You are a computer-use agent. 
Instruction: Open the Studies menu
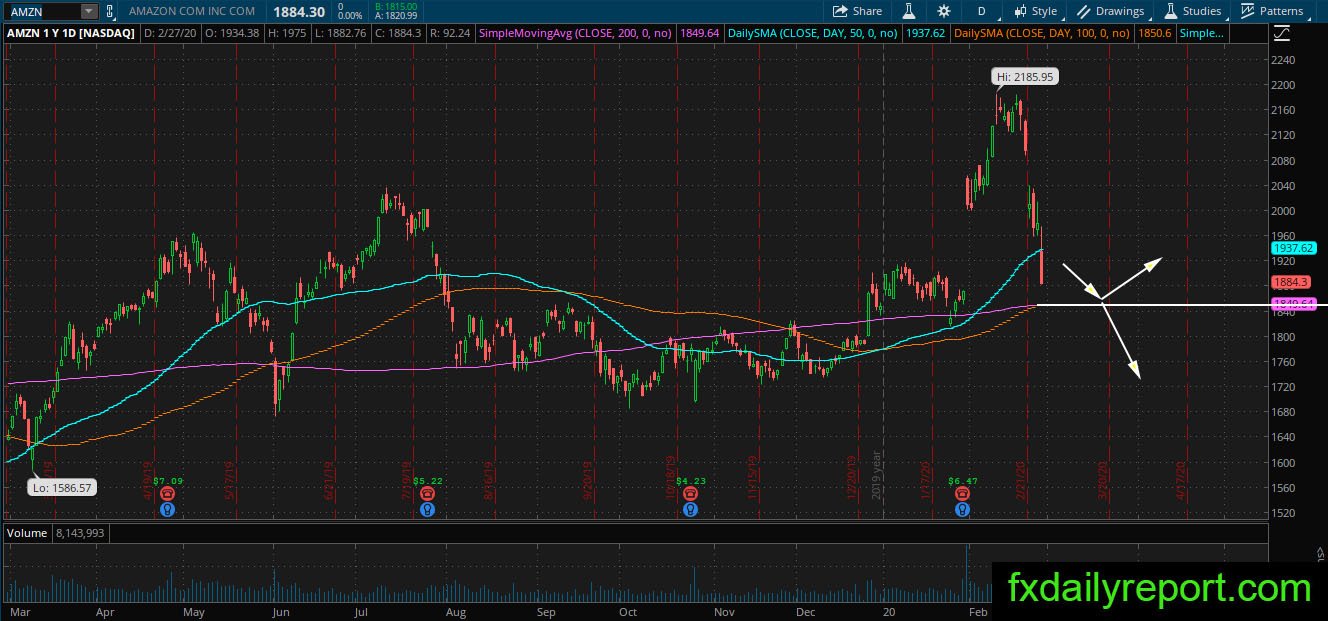click(x=1192, y=11)
